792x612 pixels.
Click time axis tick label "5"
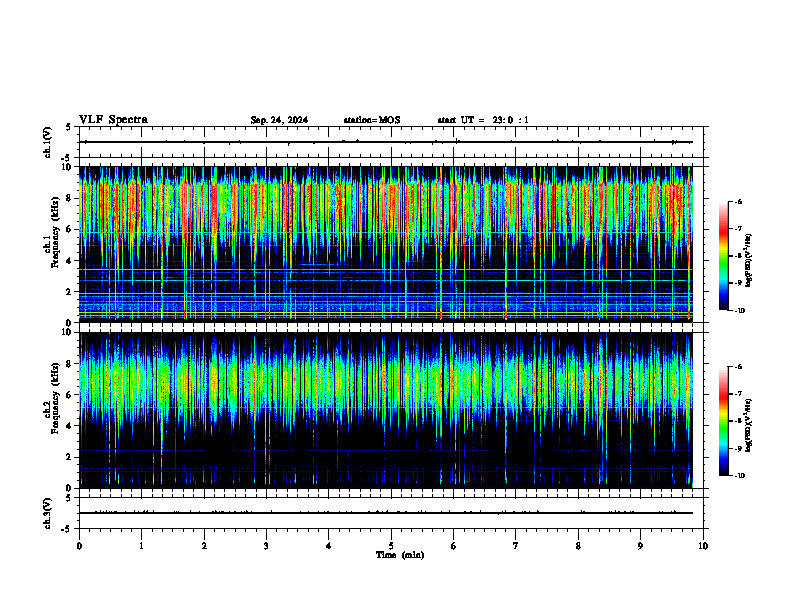coord(391,546)
